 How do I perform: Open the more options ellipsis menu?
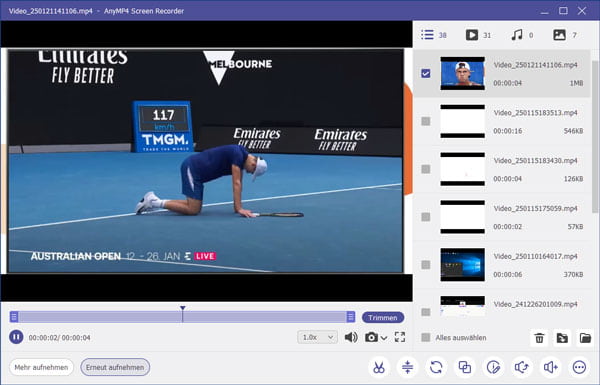pyautogui.click(x=579, y=367)
